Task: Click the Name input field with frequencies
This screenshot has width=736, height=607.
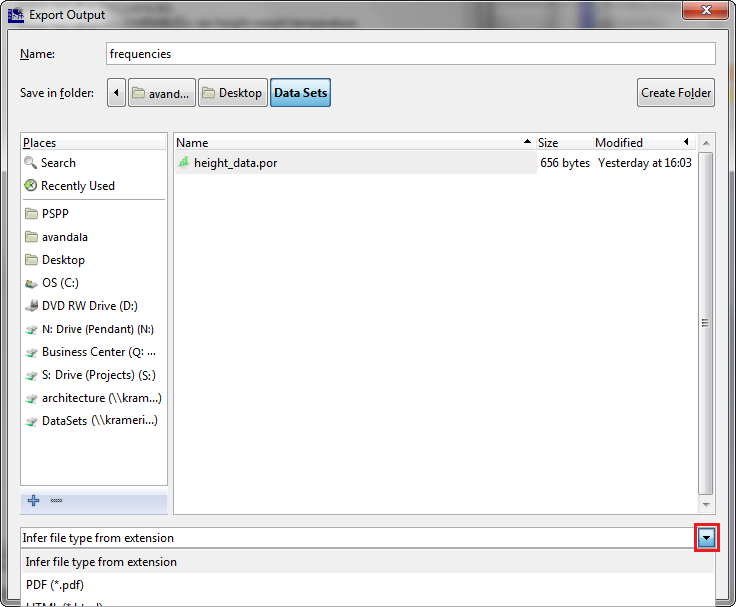Action: [x=411, y=54]
